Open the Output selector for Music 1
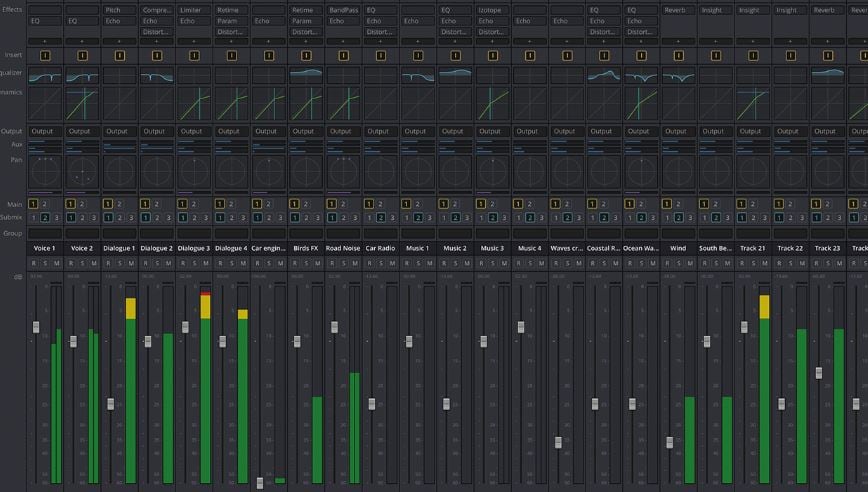 coord(418,131)
